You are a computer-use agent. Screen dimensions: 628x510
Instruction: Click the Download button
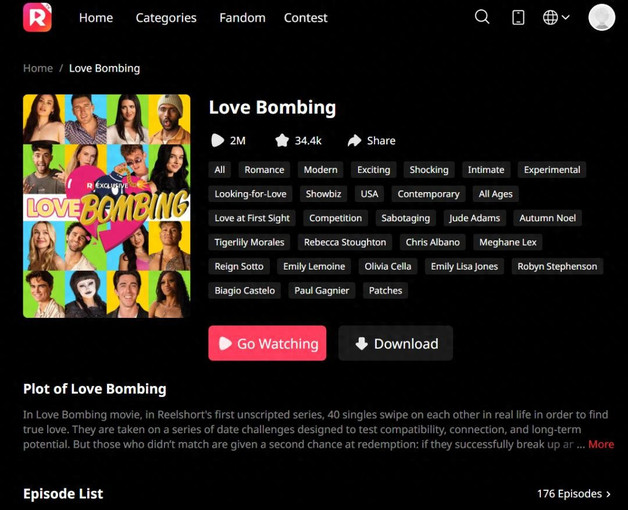(x=396, y=343)
